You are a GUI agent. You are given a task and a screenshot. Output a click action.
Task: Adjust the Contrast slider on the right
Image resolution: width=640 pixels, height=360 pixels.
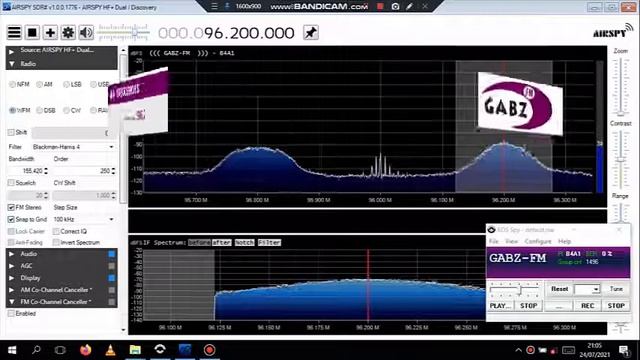620,159
